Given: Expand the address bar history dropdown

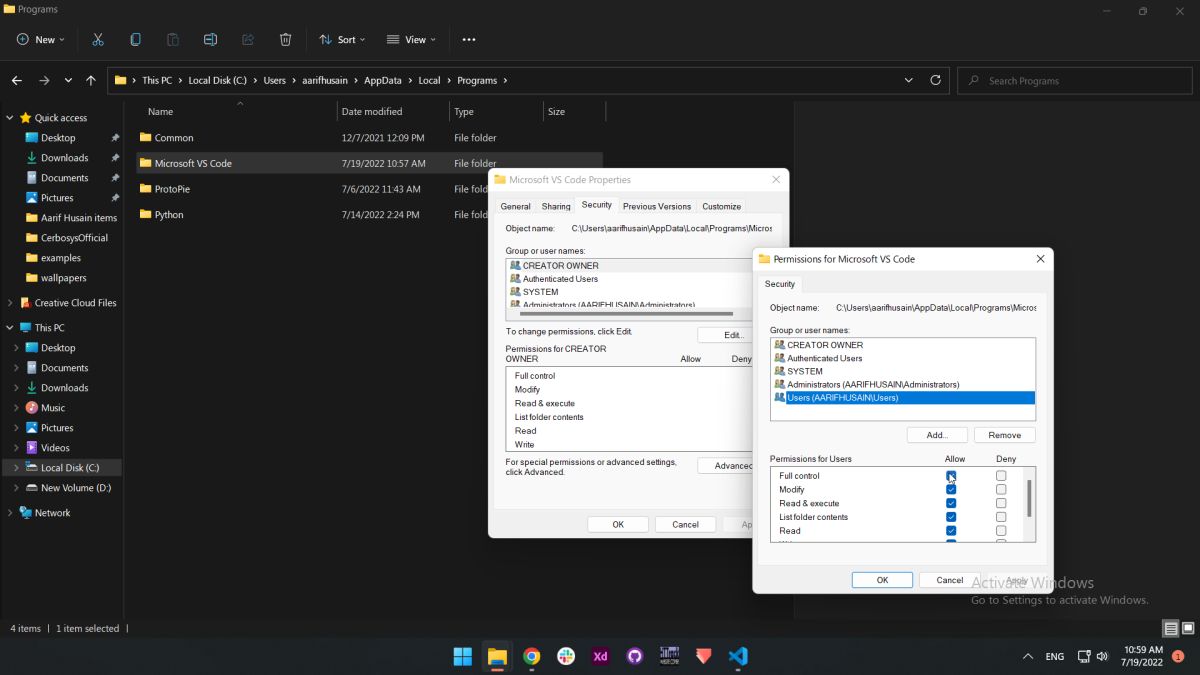Looking at the screenshot, I should click(x=908, y=80).
